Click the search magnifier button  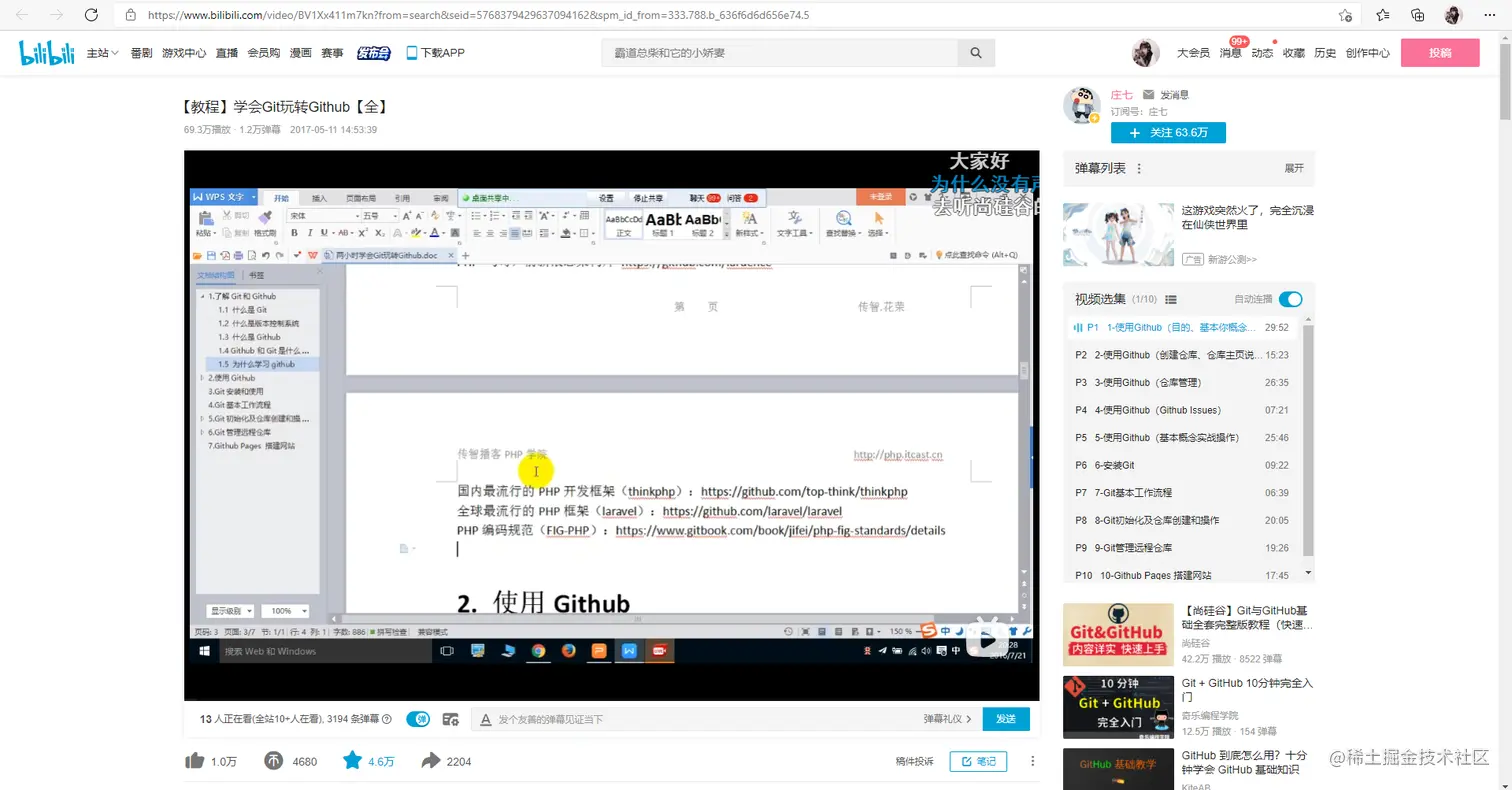[976, 53]
